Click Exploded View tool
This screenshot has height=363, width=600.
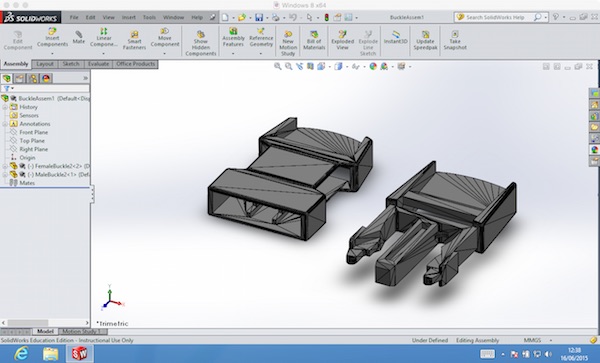coord(342,40)
